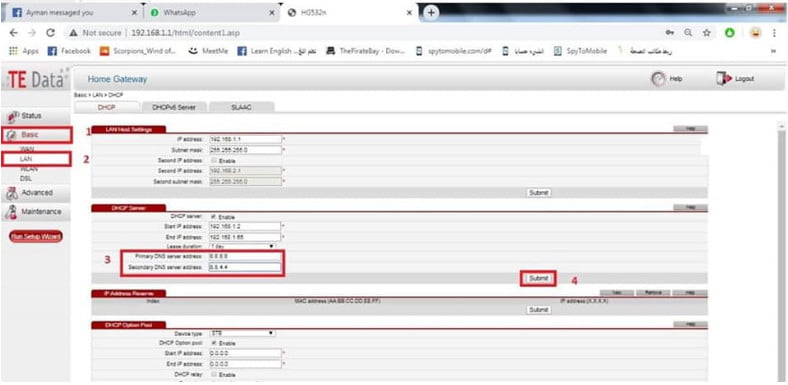Click the Run Setup Wizard button

(x=35, y=237)
